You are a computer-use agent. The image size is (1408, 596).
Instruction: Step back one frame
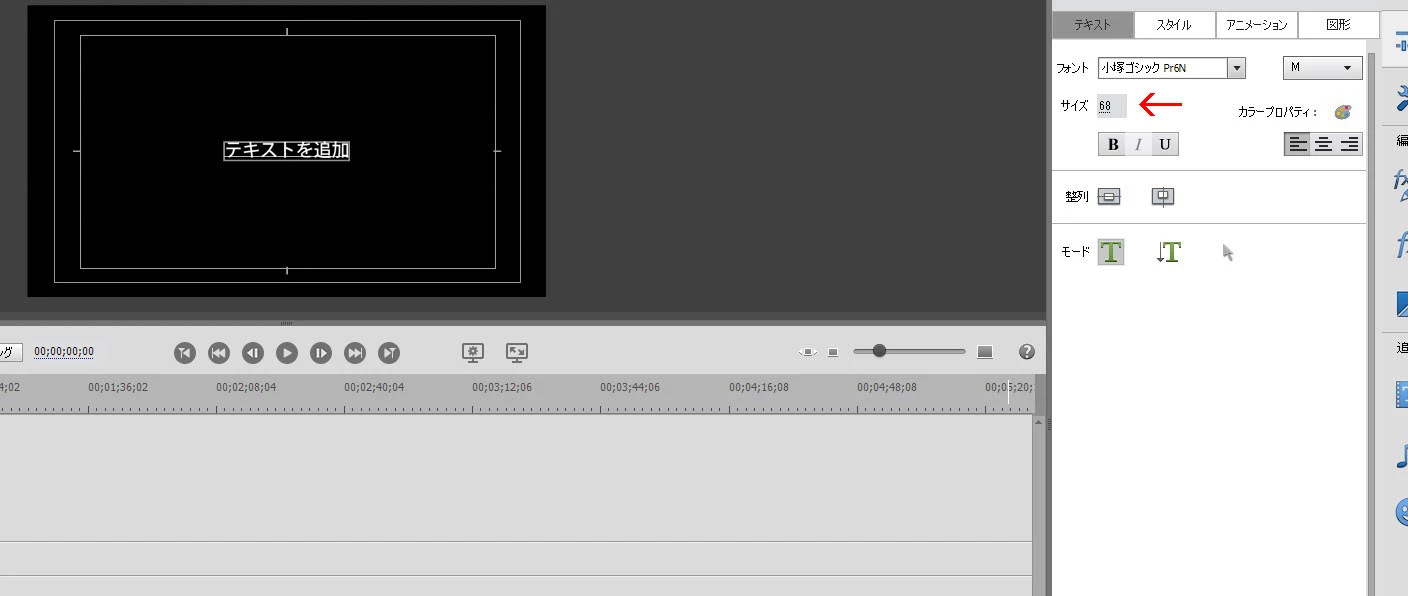[253, 352]
